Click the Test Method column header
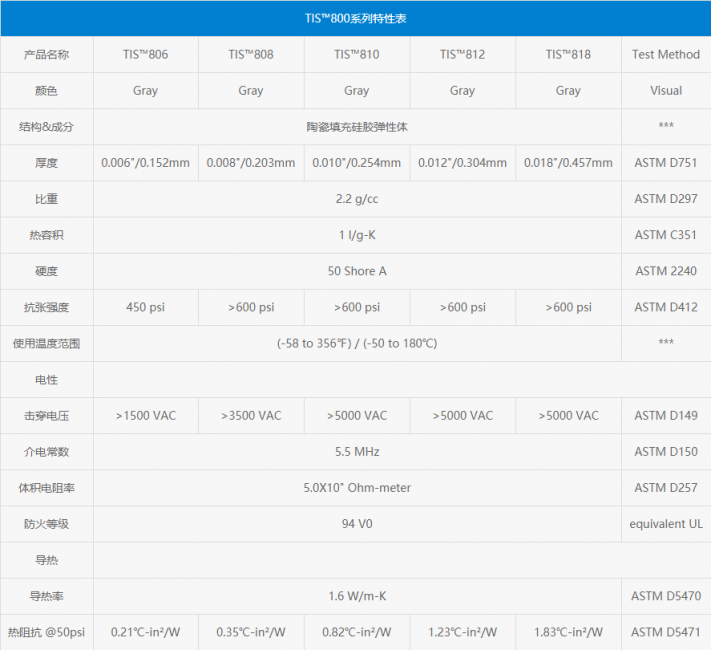Image resolution: width=711 pixels, height=650 pixels. pos(666,54)
